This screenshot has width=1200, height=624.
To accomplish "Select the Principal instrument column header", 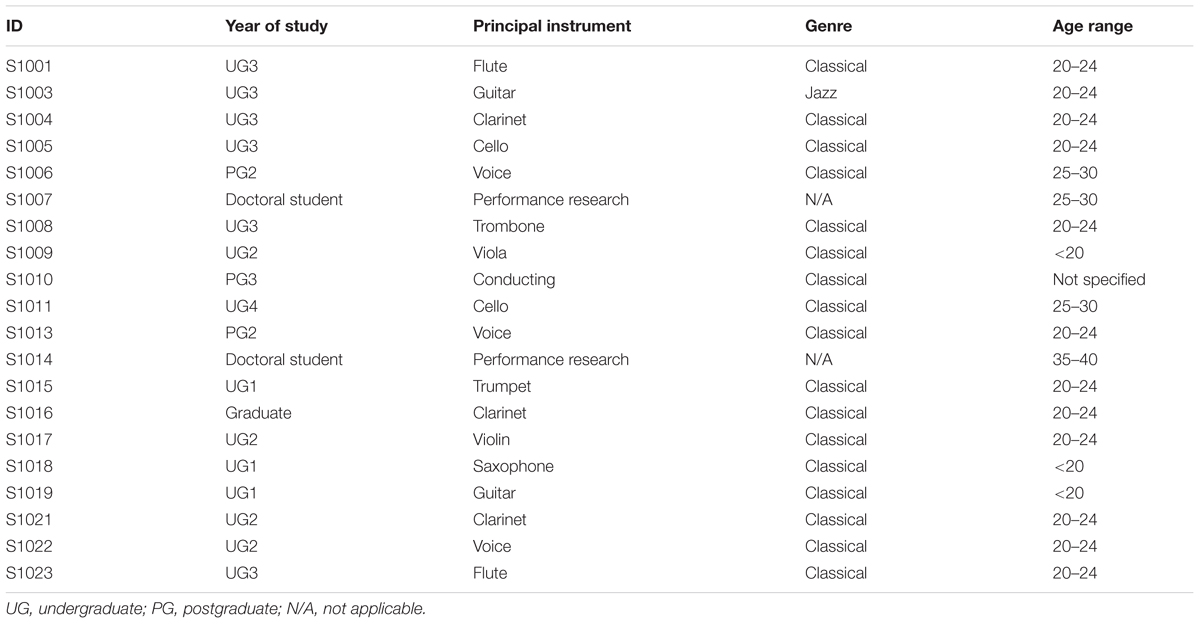I will click(551, 27).
